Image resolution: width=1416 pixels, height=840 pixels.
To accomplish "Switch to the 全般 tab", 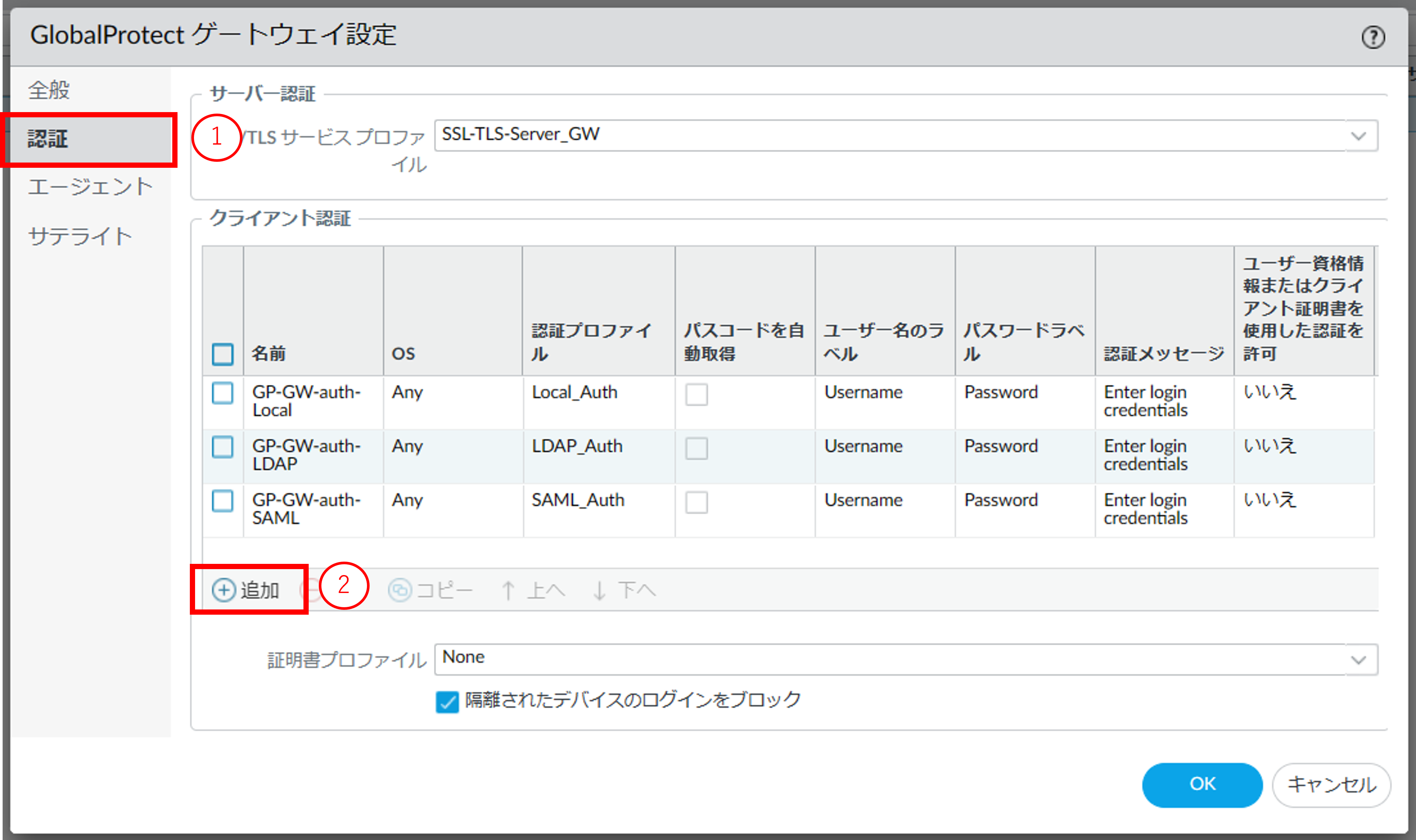I will point(50,90).
